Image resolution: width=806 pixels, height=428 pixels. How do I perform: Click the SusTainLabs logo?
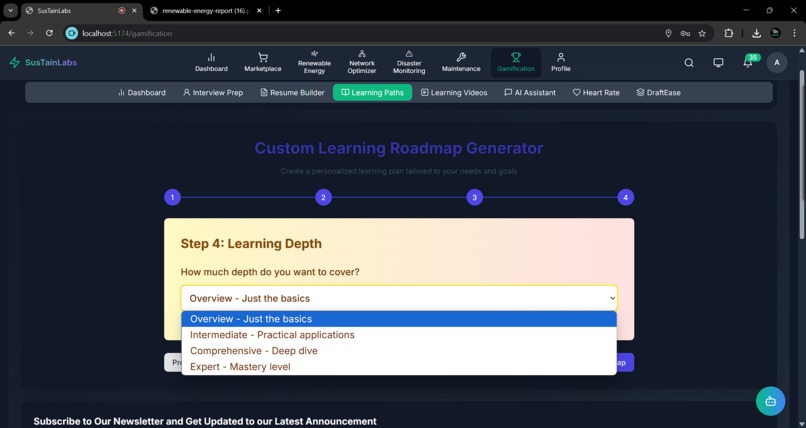[43, 63]
